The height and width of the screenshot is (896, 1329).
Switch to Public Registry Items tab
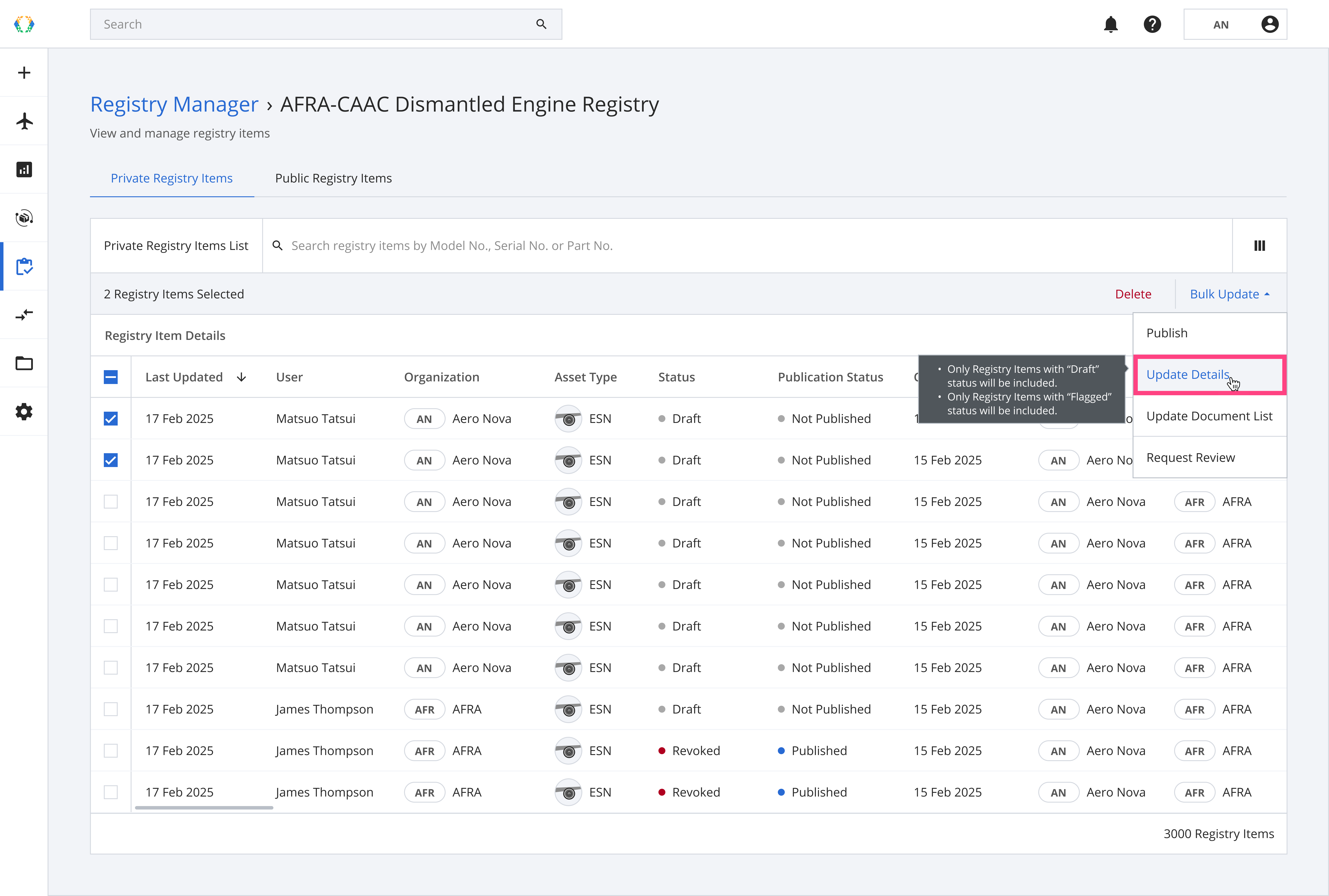click(333, 178)
